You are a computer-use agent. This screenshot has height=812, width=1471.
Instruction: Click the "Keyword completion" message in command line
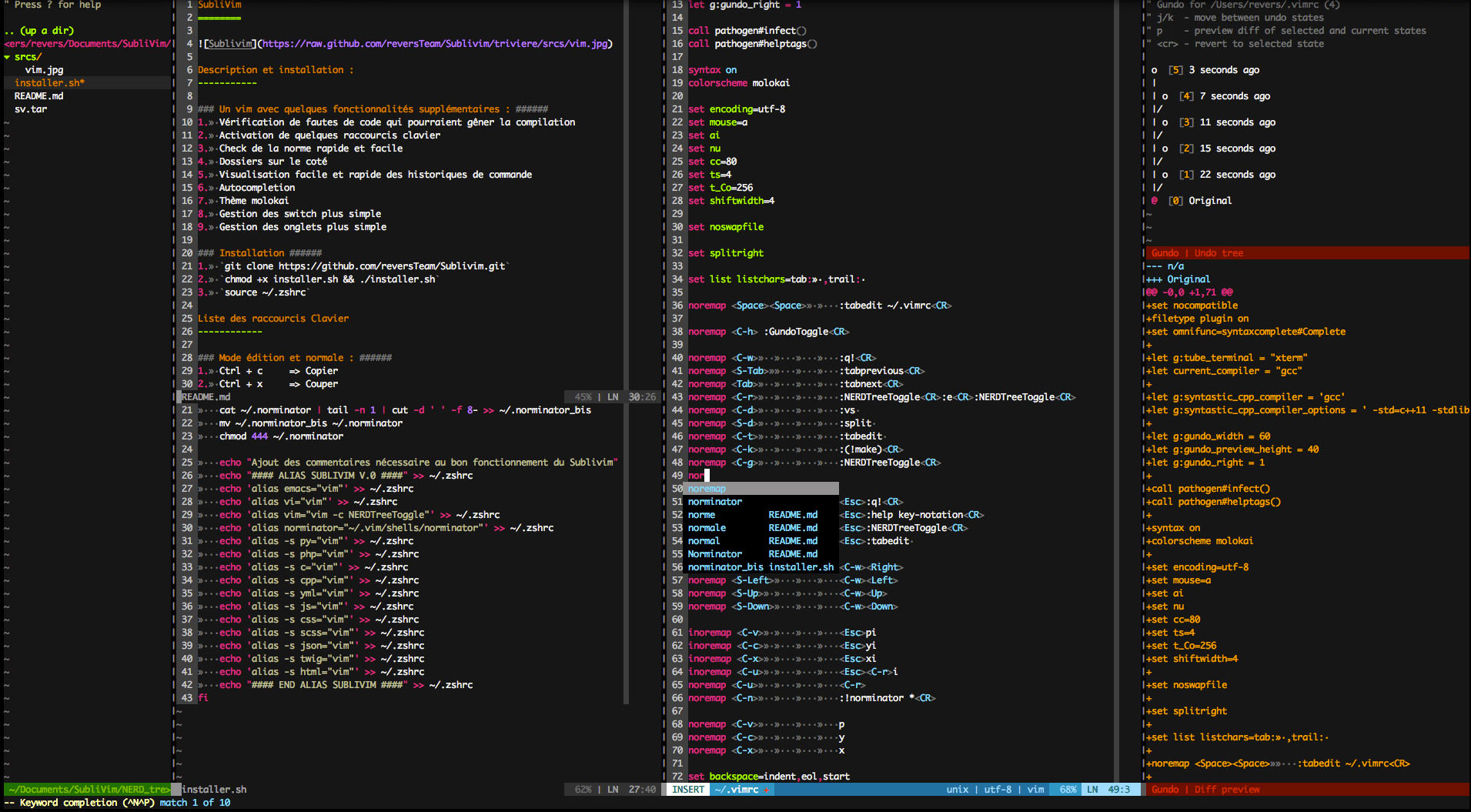pyautogui.click(x=86, y=803)
